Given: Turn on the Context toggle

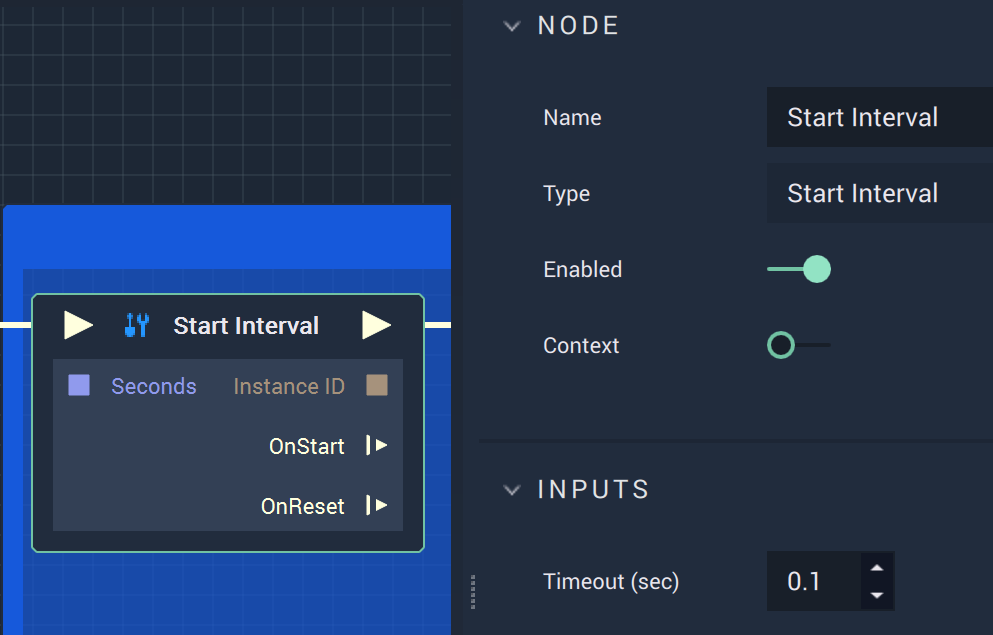Looking at the screenshot, I should (x=799, y=345).
